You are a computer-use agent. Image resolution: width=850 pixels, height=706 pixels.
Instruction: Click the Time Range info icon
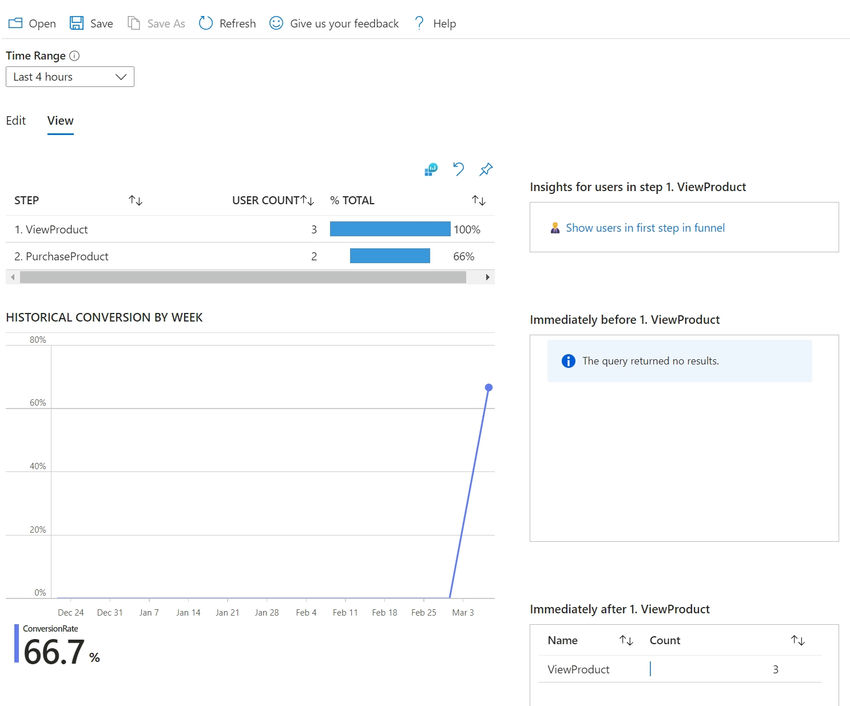pos(75,56)
